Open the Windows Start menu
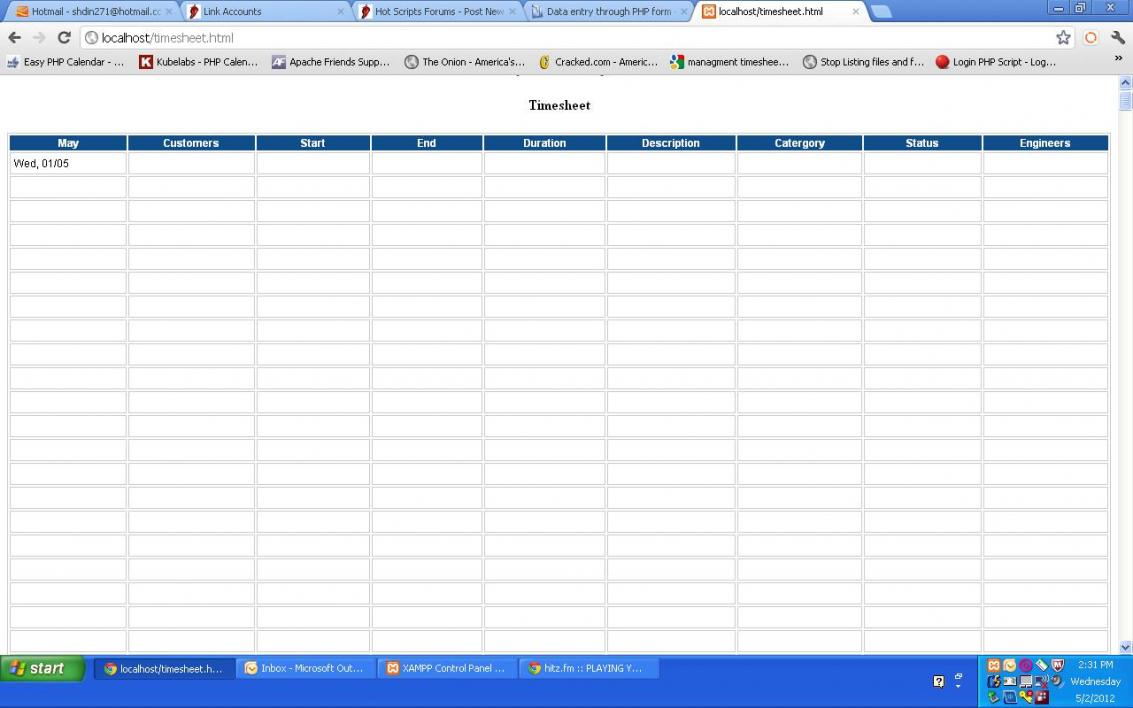The width and height of the screenshot is (1133, 708). pos(42,668)
